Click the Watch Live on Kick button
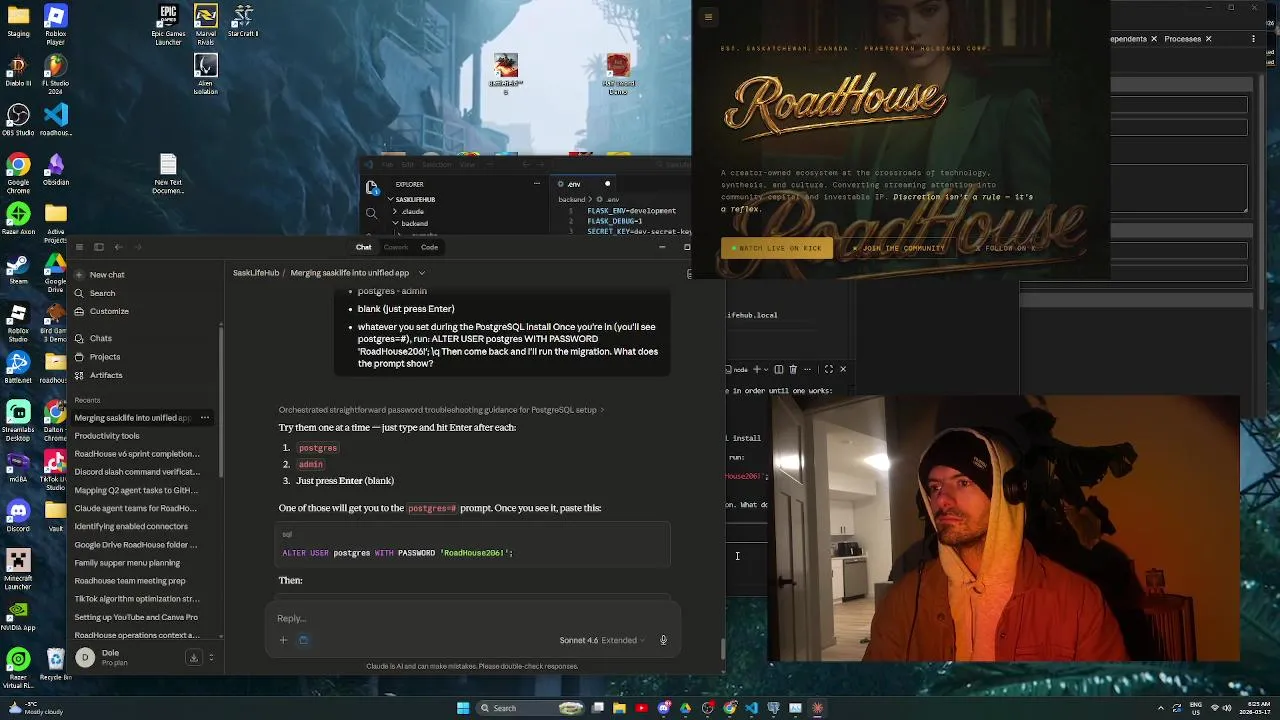 (777, 248)
